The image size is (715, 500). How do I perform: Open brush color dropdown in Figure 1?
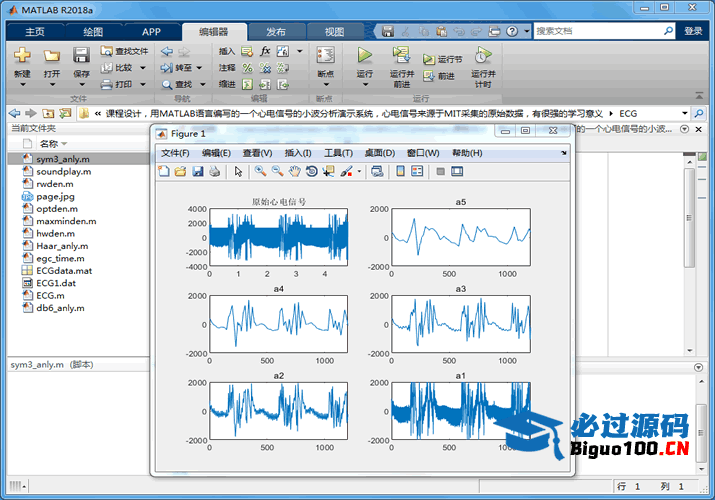click(x=359, y=171)
